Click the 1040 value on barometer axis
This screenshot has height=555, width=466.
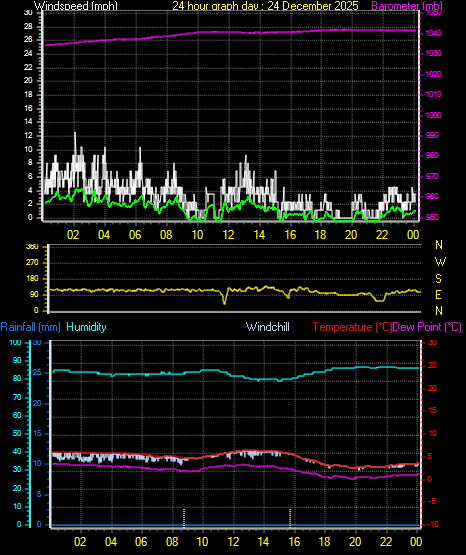(433, 33)
